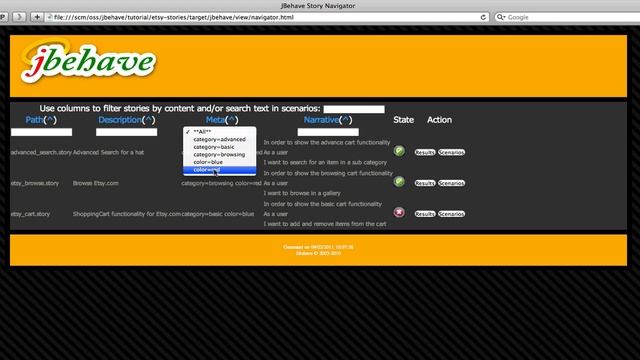Click the browser forward arrow button
Viewport: 640px width, 360px height.
[x=19, y=17]
